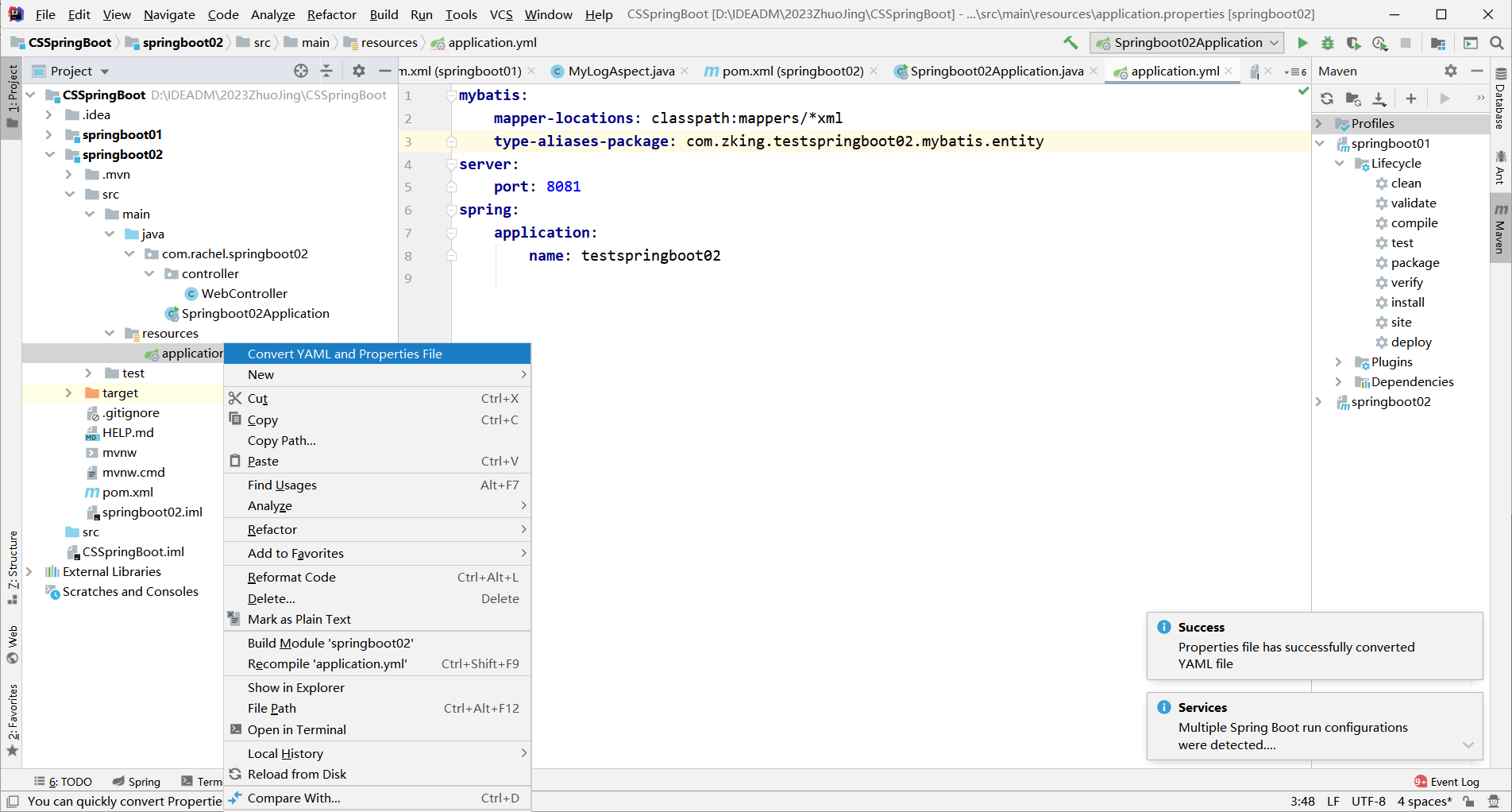This screenshot has height=812, width=1512.
Task: Build project with the hammer icon
Action: 1070,43
